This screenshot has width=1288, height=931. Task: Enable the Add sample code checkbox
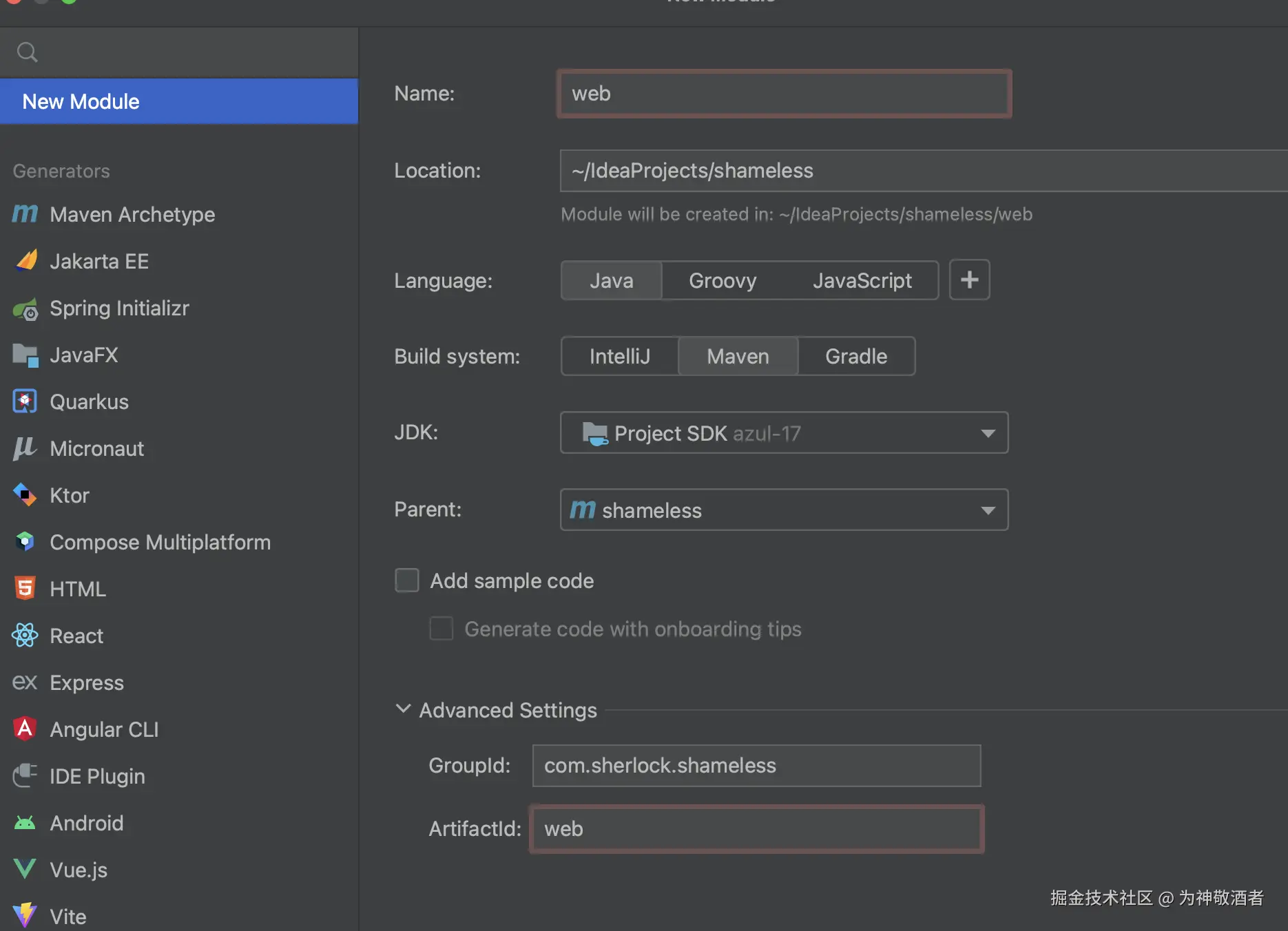point(407,580)
